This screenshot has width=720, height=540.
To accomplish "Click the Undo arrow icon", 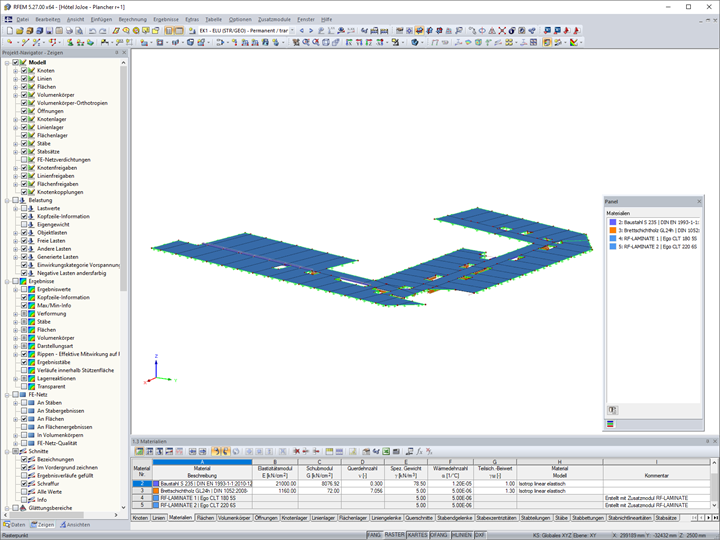I will [92, 31].
